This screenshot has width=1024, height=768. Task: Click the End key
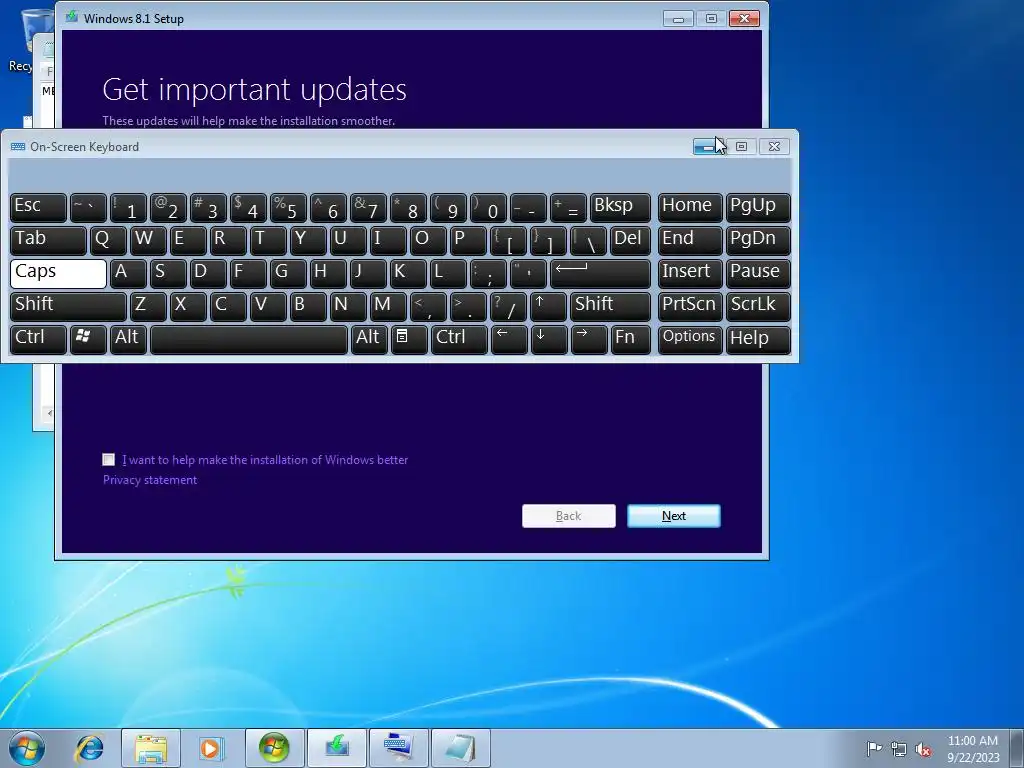click(x=690, y=240)
